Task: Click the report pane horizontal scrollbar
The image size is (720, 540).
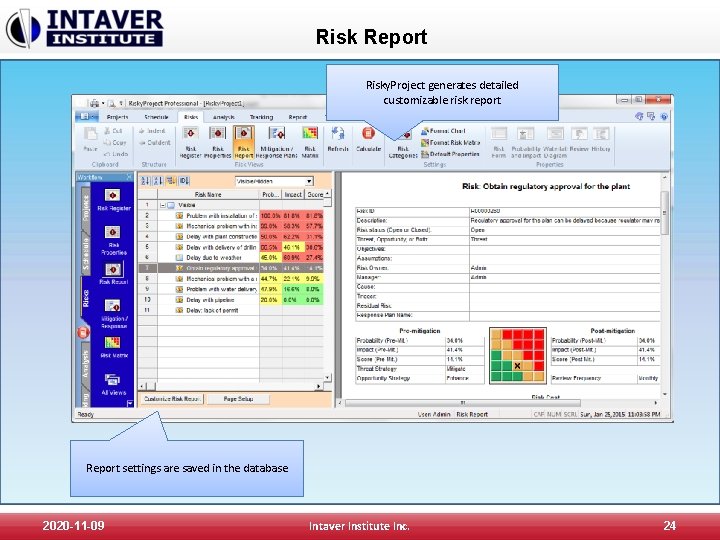Action: point(463,403)
